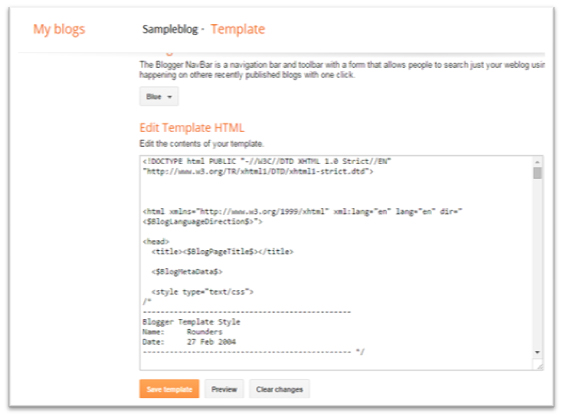Click the Save template button
The image size is (563, 418).
(169, 389)
